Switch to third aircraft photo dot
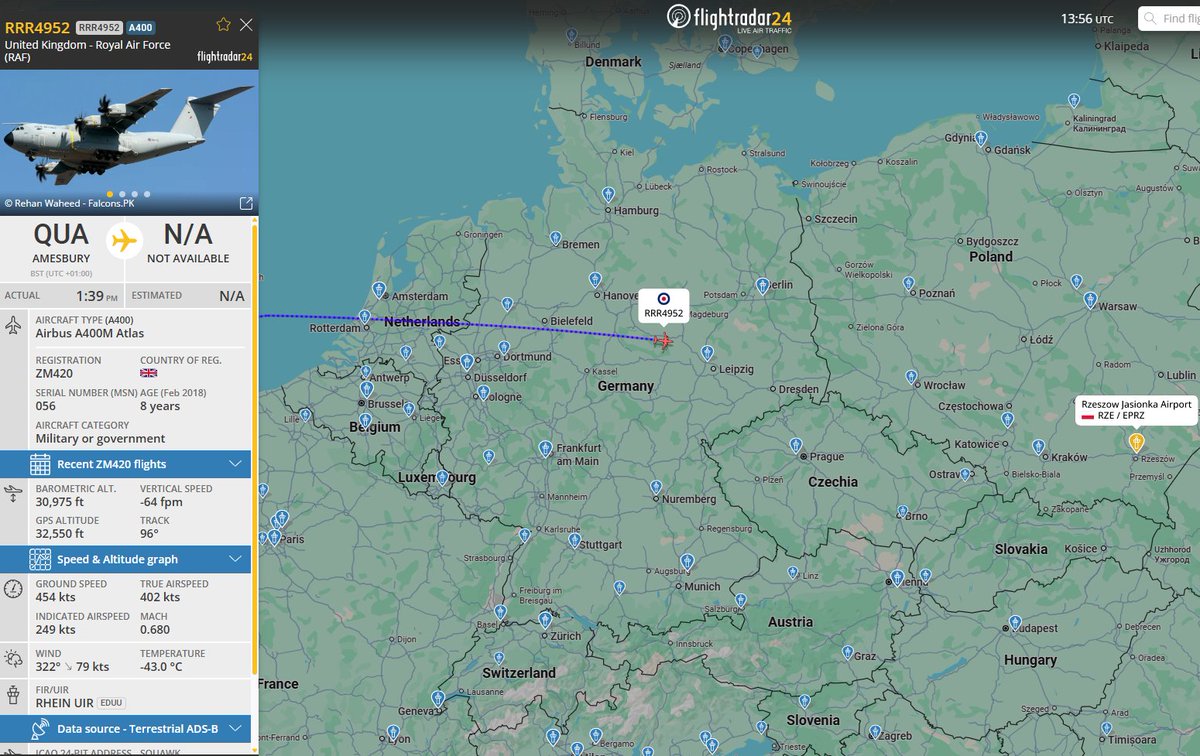The width and height of the screenshot is (1200, 756). coord(135,194)
